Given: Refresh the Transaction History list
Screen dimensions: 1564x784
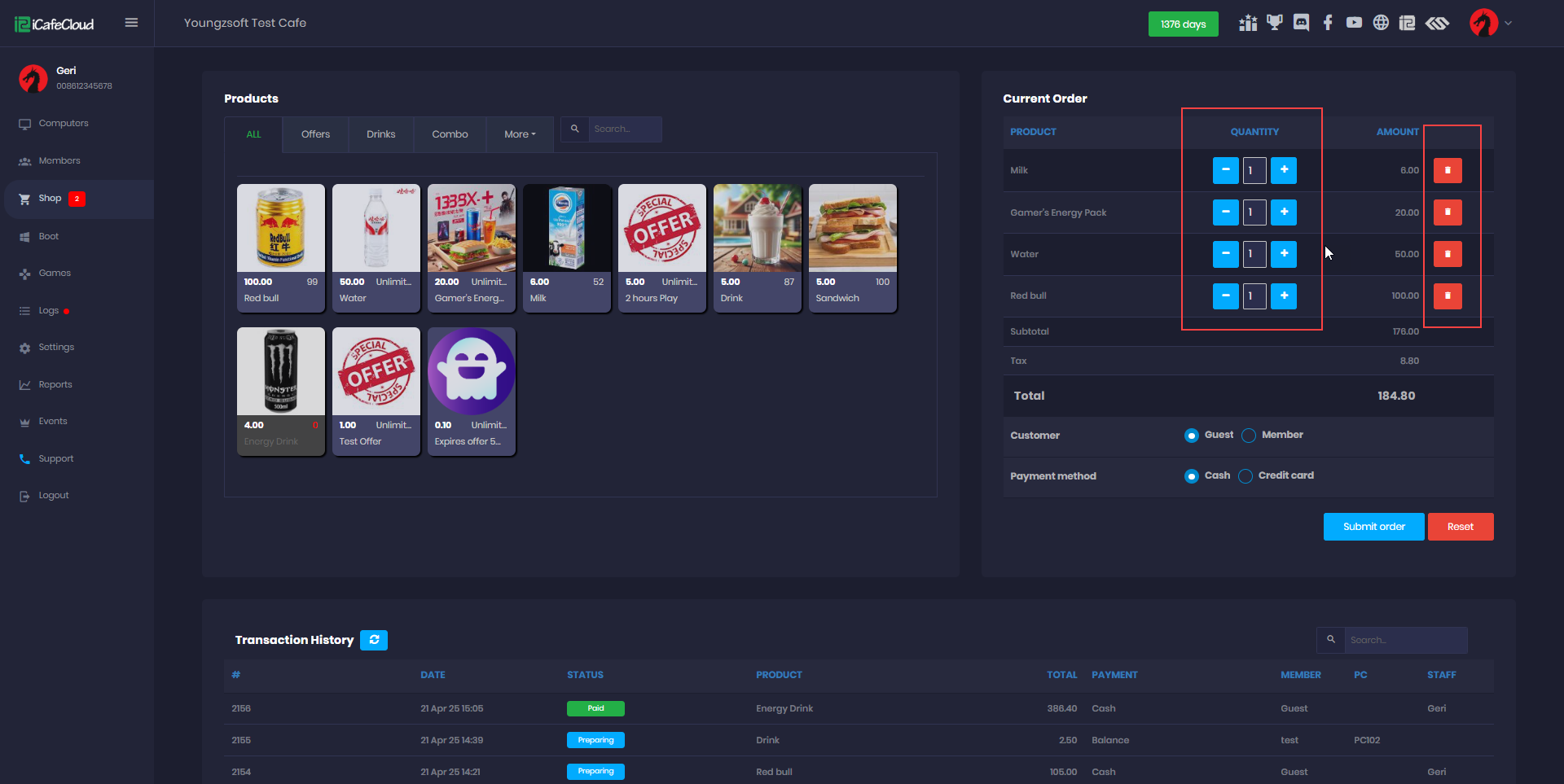Looking at the screenshot, I should point(374,640).
